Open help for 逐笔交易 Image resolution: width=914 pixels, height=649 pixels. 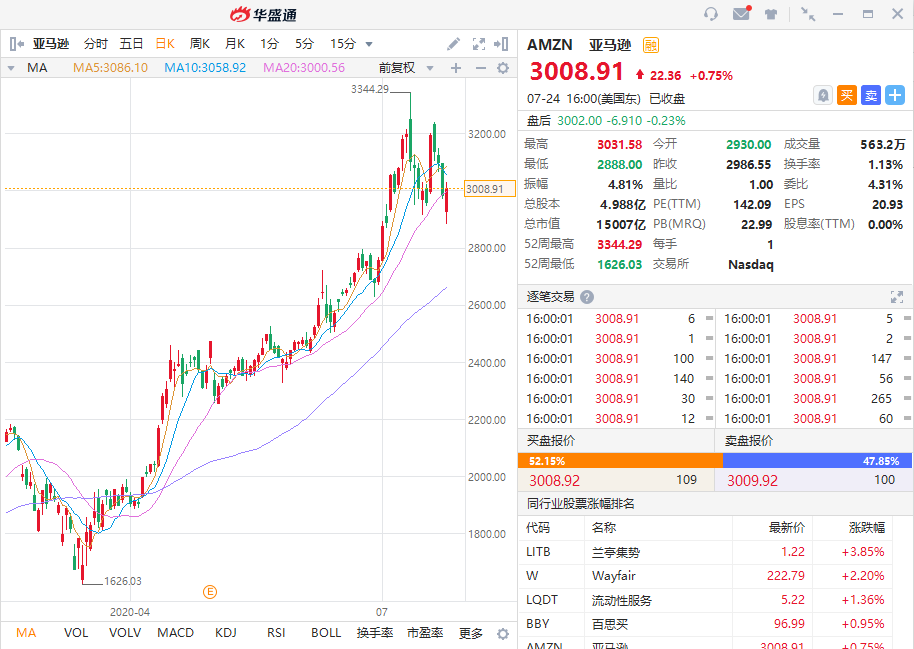(587, 297)
